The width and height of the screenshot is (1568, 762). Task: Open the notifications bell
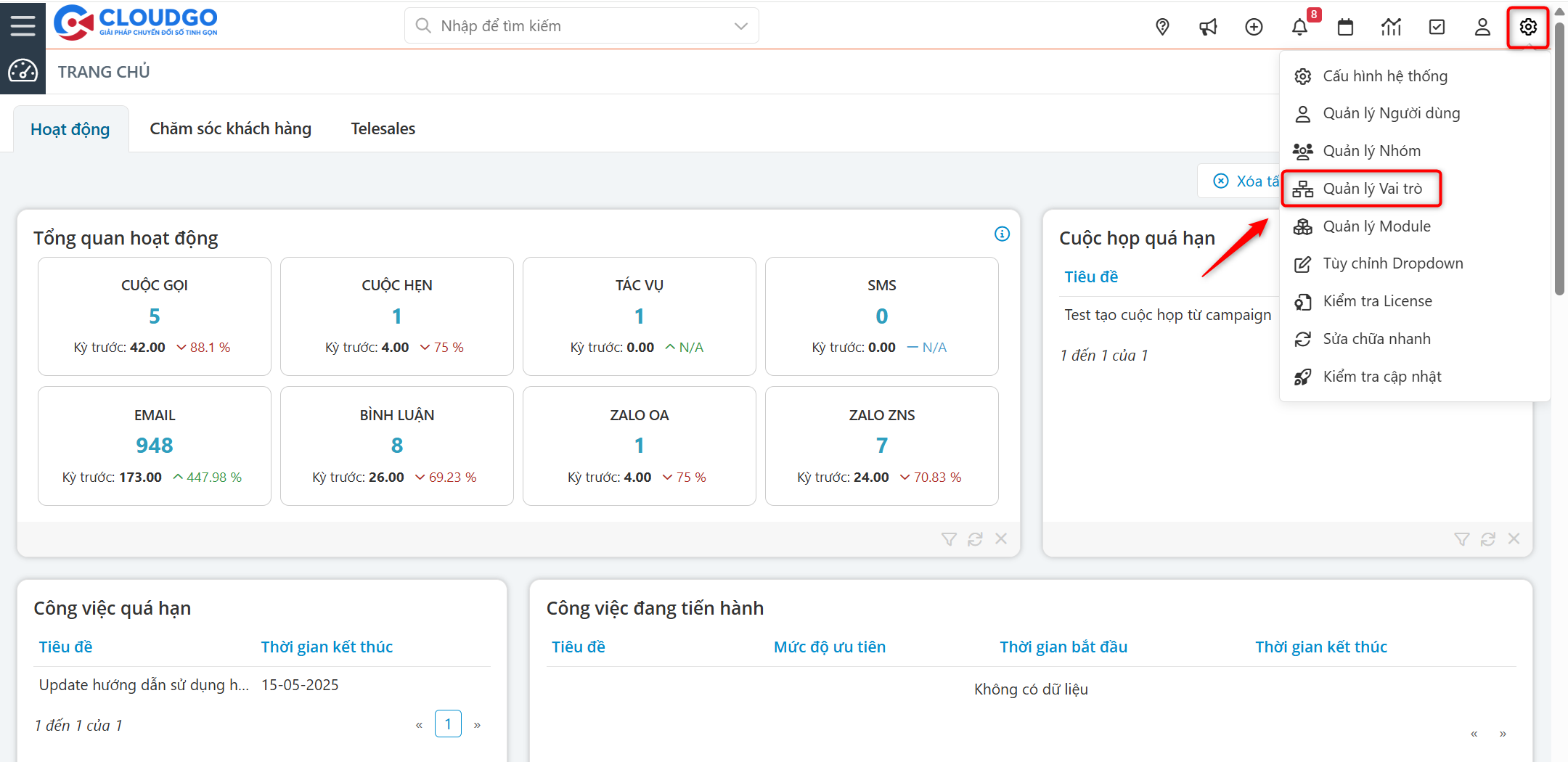coord(1299,27)
